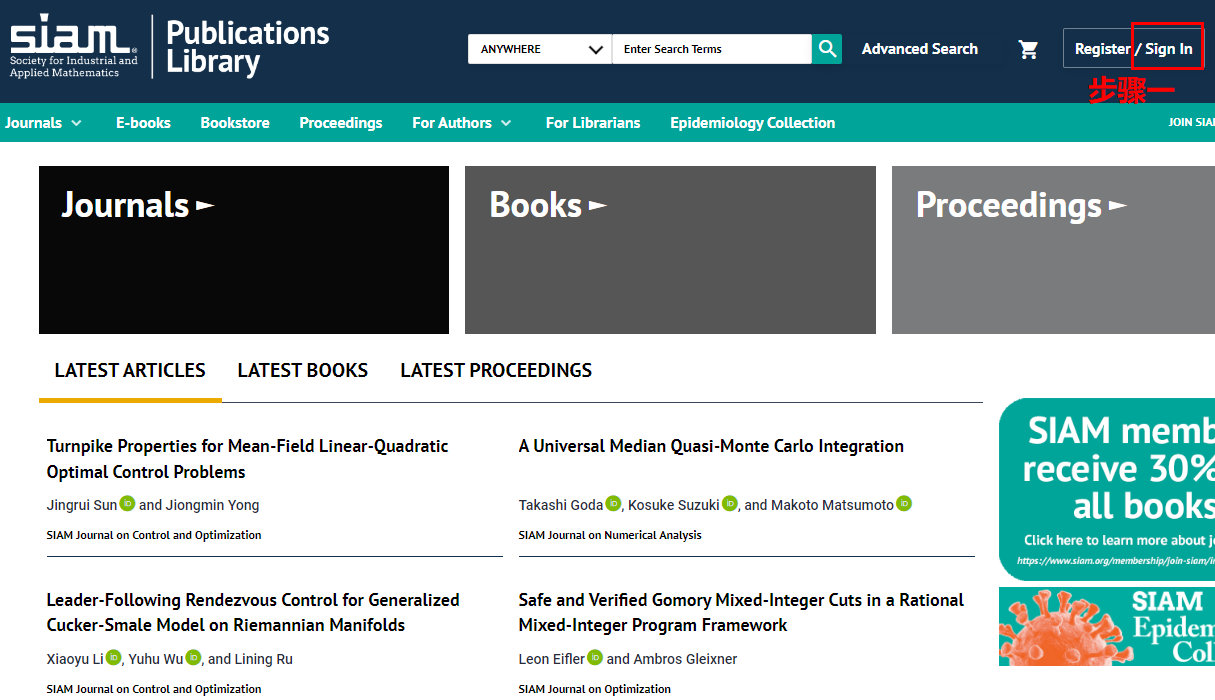Click the magnifier search button
This screenshot has width=1215, height=700.
[x=827, y=49]
